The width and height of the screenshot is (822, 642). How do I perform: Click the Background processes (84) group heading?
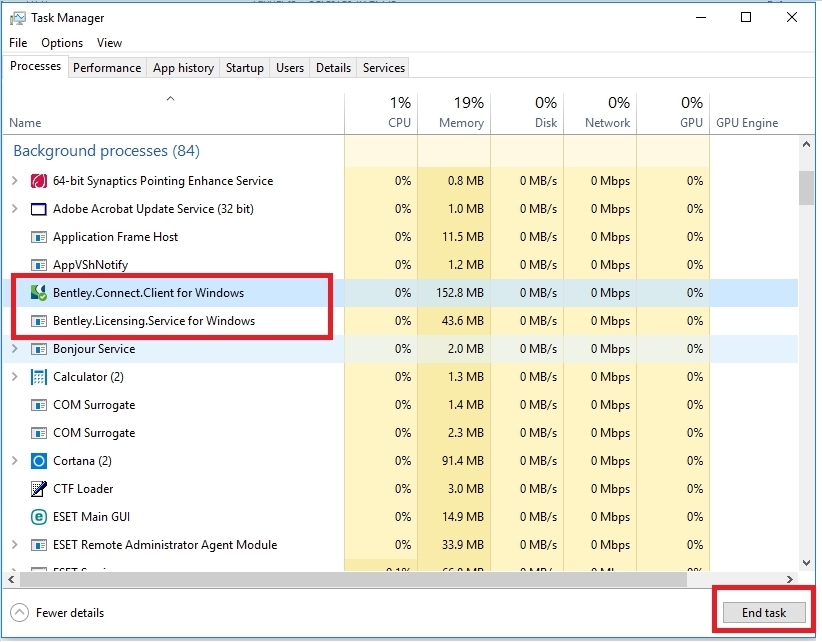pos(106,151)
